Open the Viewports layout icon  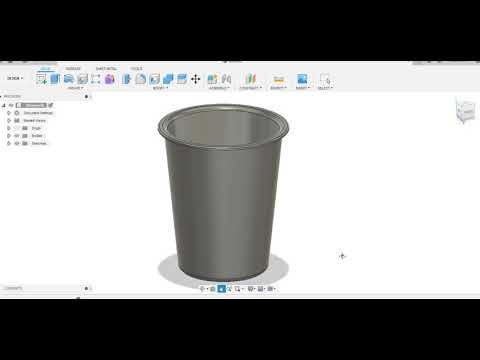(271, 289)
